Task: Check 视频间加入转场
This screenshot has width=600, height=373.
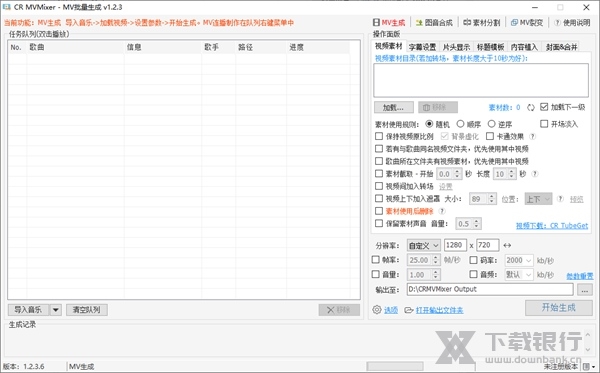Action: [379, 186]
